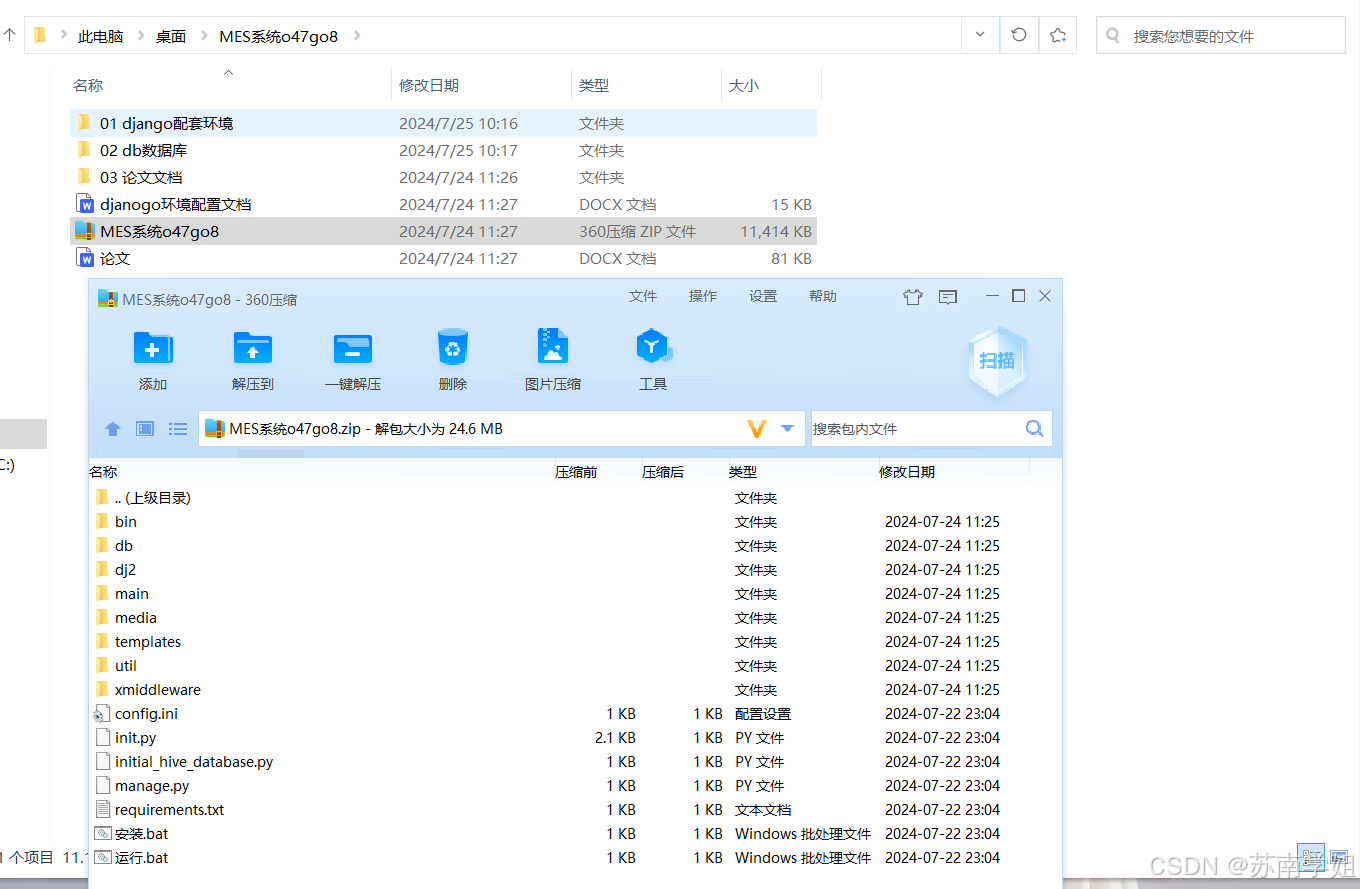Toggle the pin-to-quick-access star in address bar
1360x889 pixels.
(x=1057, y=34)
